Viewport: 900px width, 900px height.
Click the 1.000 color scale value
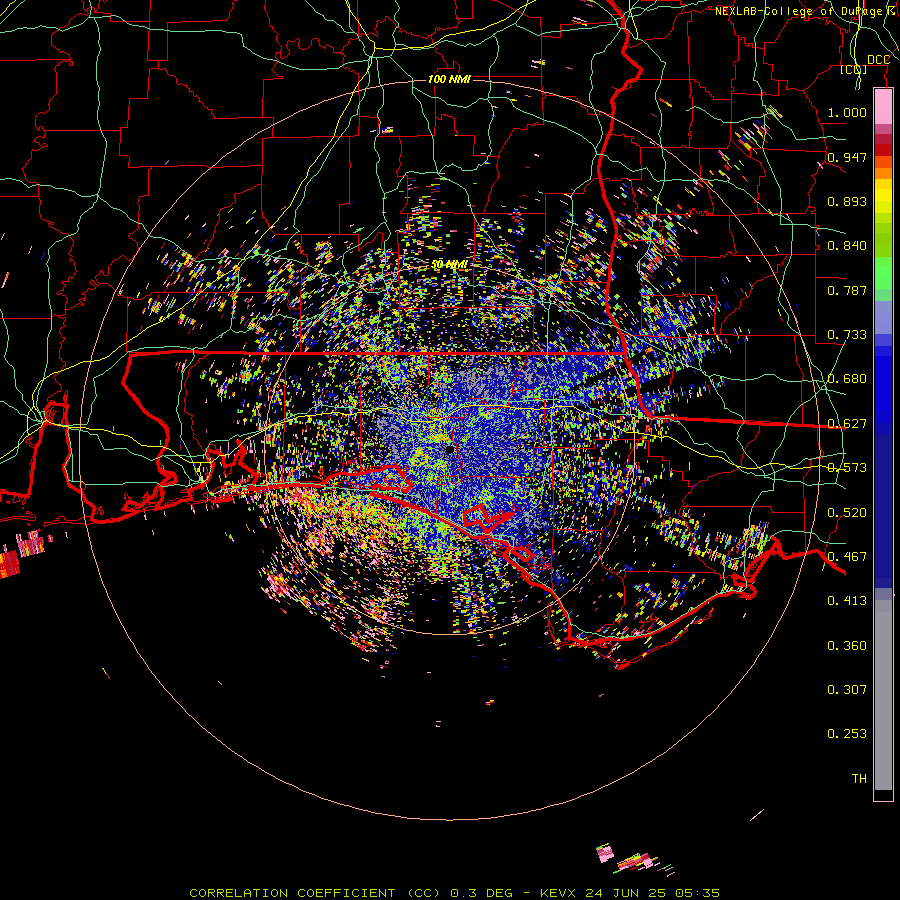(847, 112)
